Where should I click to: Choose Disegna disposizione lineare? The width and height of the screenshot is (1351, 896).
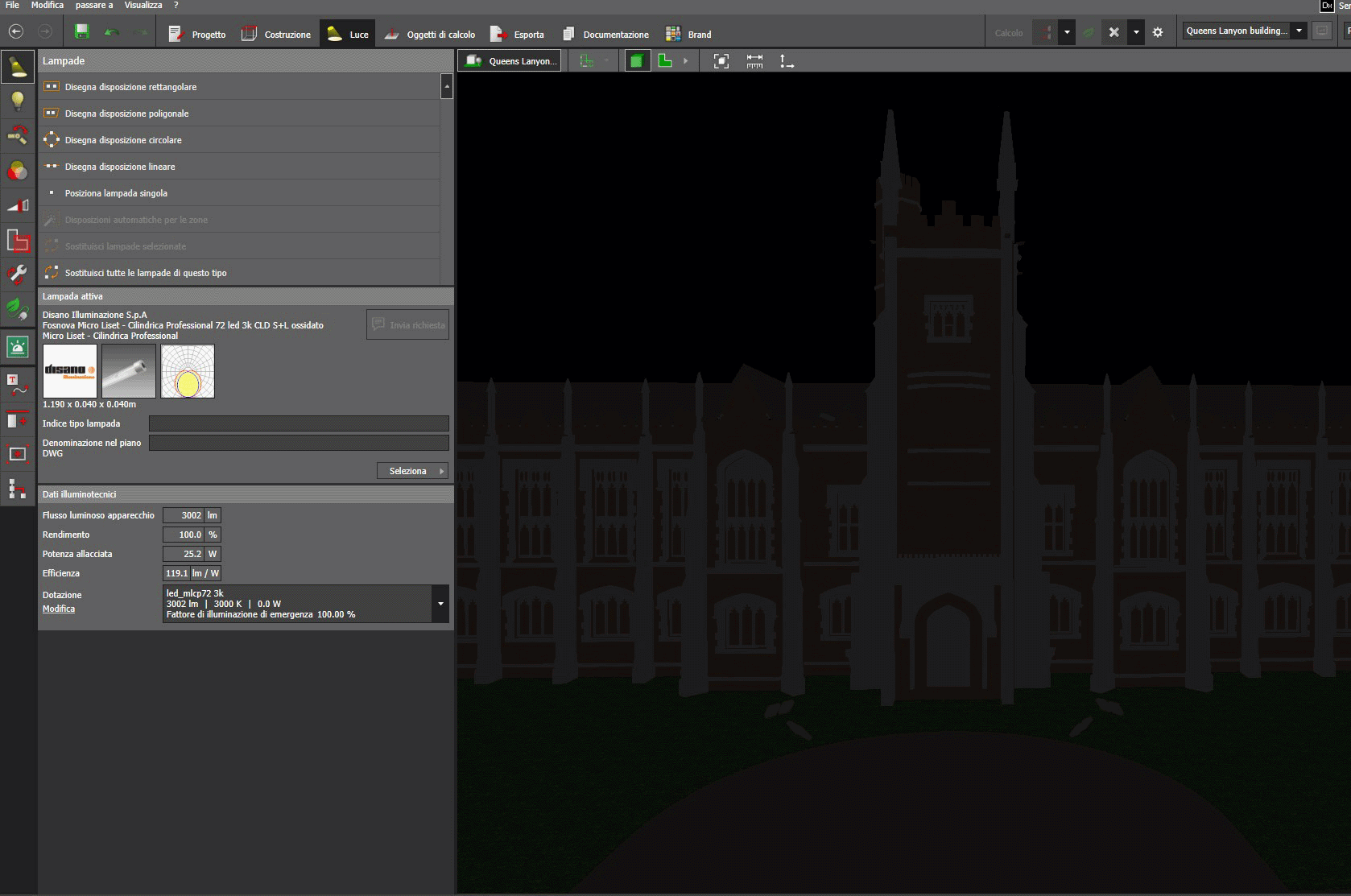click(x=239, y=167)
